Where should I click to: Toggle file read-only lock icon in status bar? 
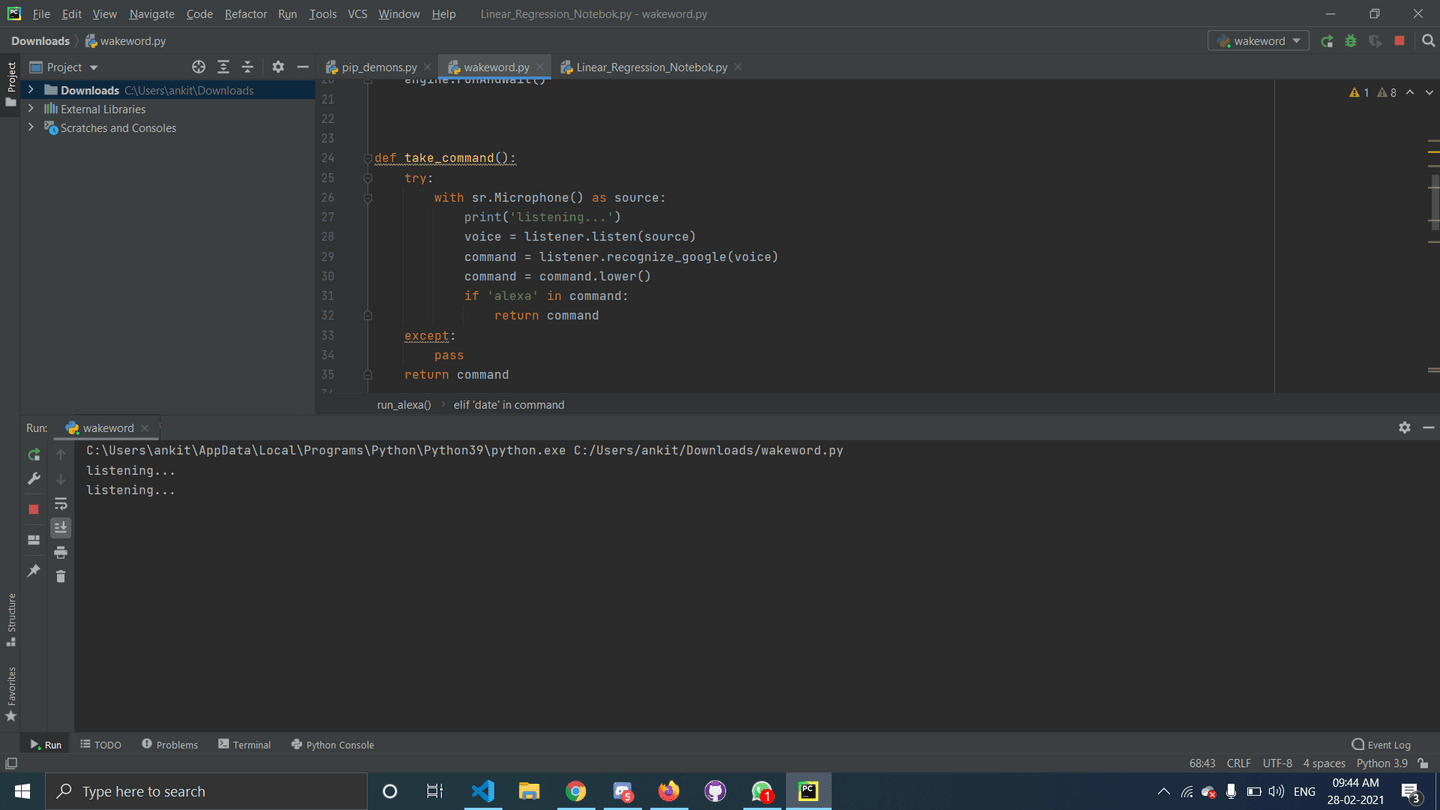point(1423,763)
